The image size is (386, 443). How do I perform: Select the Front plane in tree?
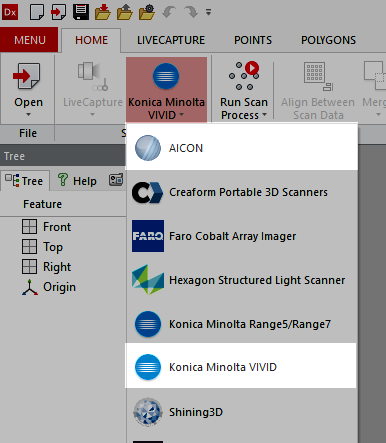click(47, 227)
